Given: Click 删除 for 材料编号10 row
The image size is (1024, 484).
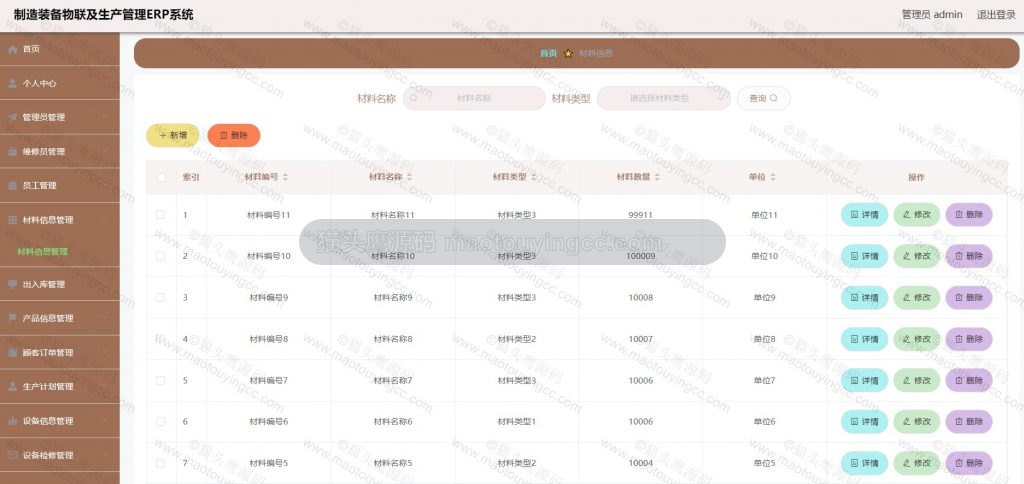Looking at the screenshot, I should pos(969,256).
